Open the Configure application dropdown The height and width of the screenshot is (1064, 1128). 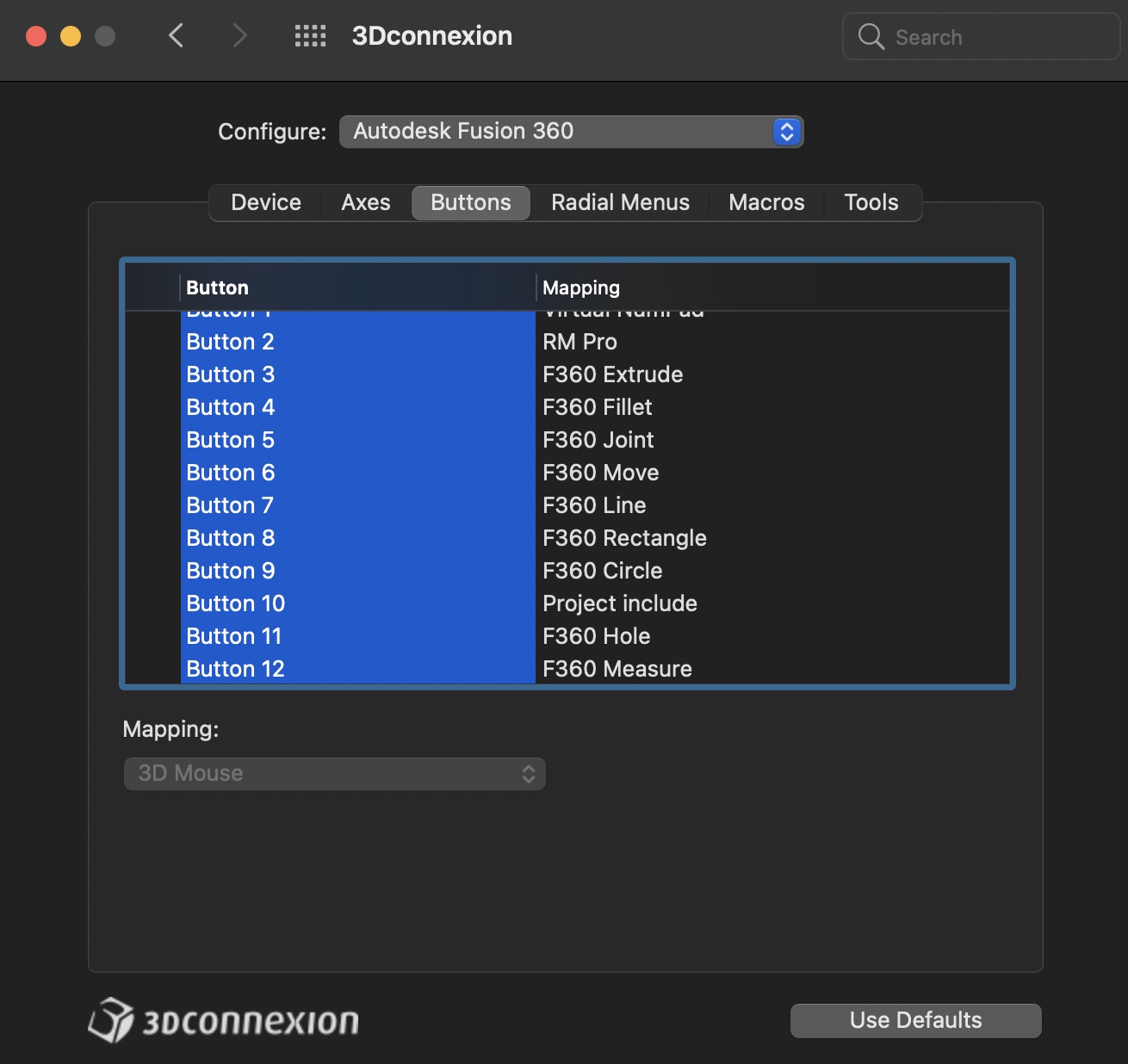tap(571, 132)
